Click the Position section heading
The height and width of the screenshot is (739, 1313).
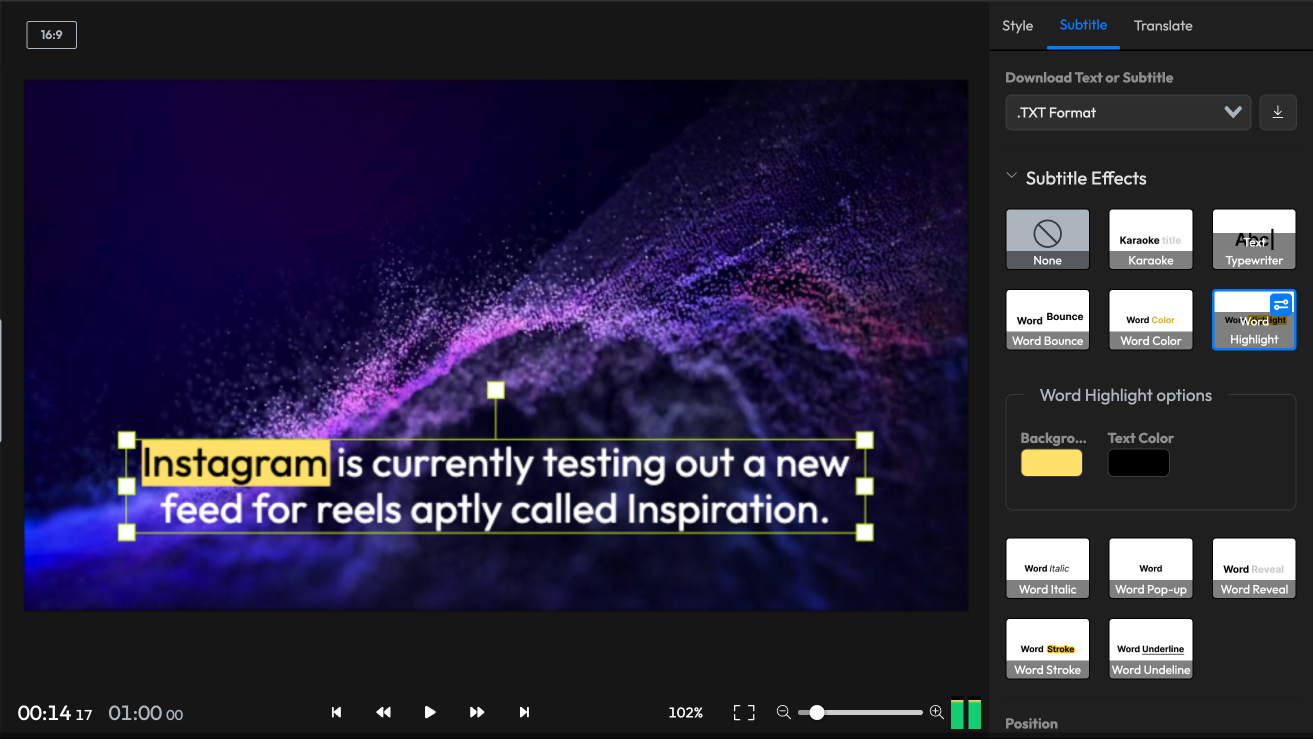pyautogui.click(x=1031, y=723)
